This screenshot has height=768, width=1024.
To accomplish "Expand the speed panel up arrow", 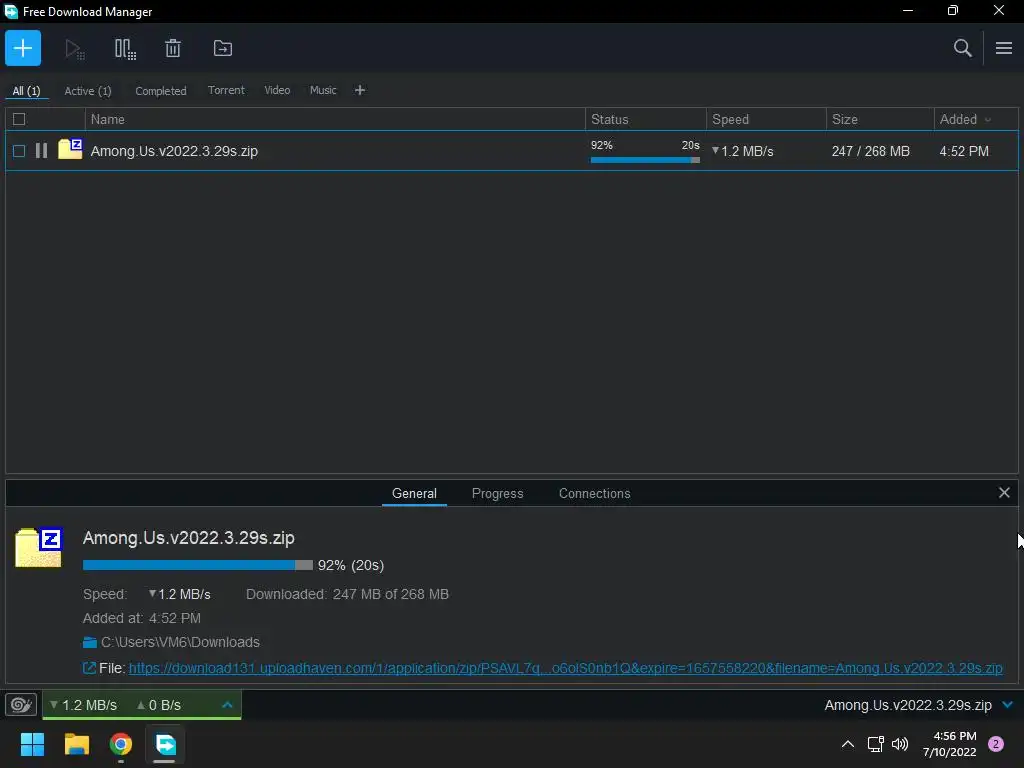I will [x=227, y=705].
